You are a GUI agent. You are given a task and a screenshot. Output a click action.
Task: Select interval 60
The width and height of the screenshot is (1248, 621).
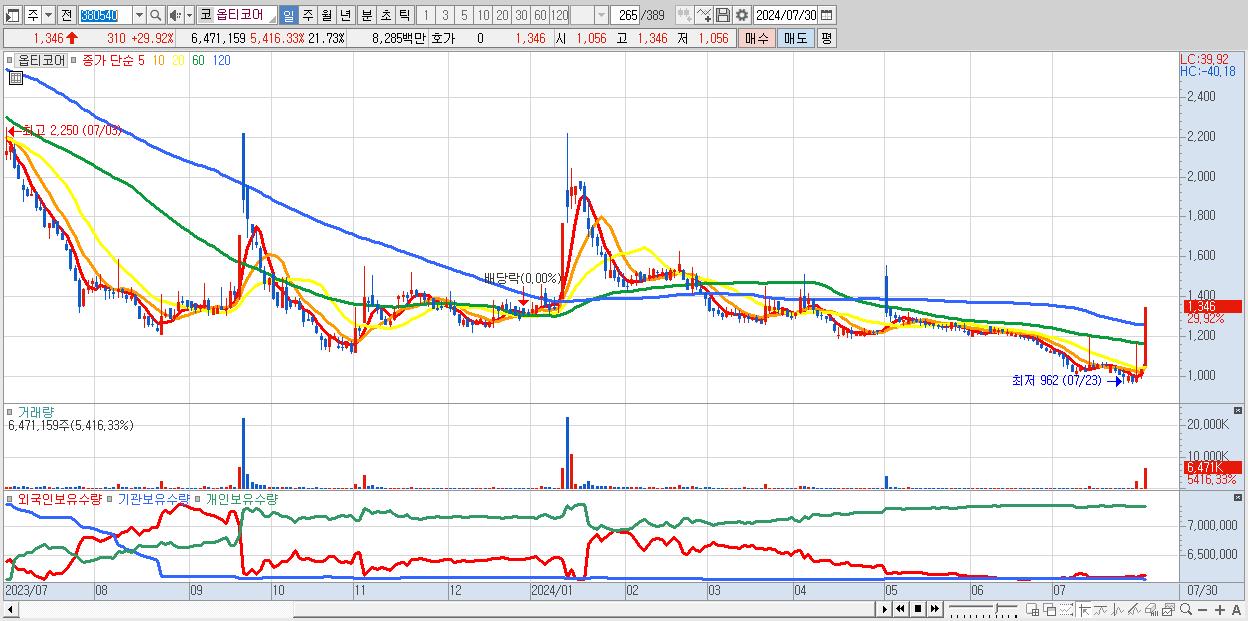point(540,16)
